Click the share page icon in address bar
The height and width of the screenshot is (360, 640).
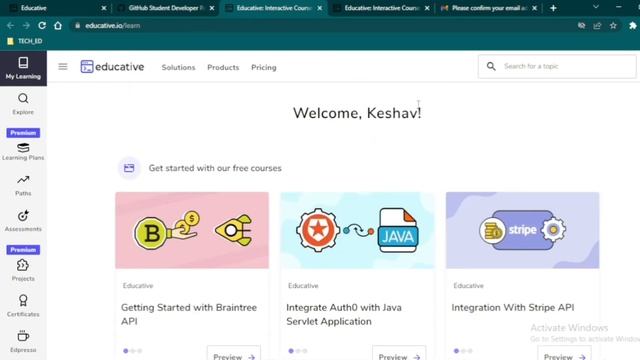pos(597,25)
